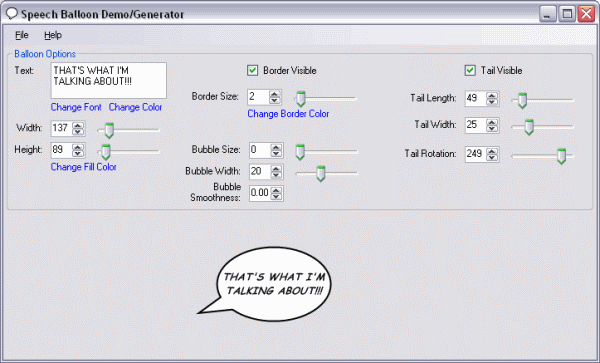Maximize the Speech Balloon Demo window
Image resolution: width=600 pixels, height=363 pixels.
point(567,14)
